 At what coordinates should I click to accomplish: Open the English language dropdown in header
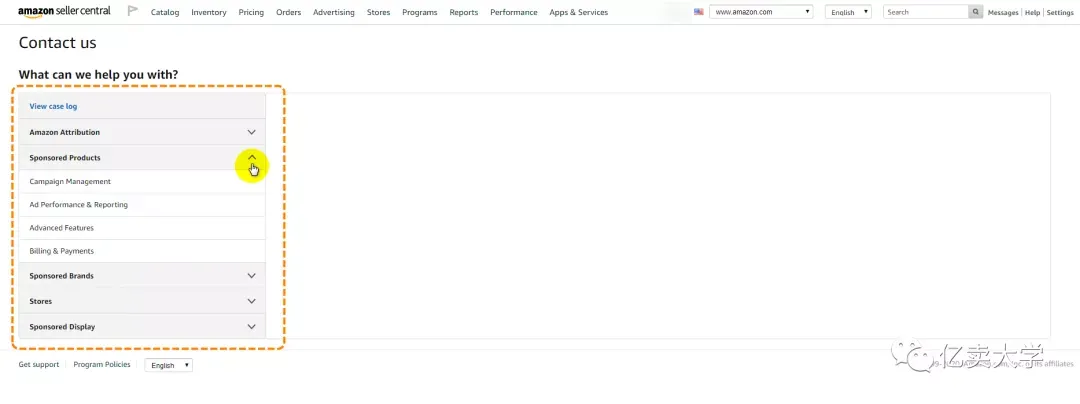[x=848, y=12]
